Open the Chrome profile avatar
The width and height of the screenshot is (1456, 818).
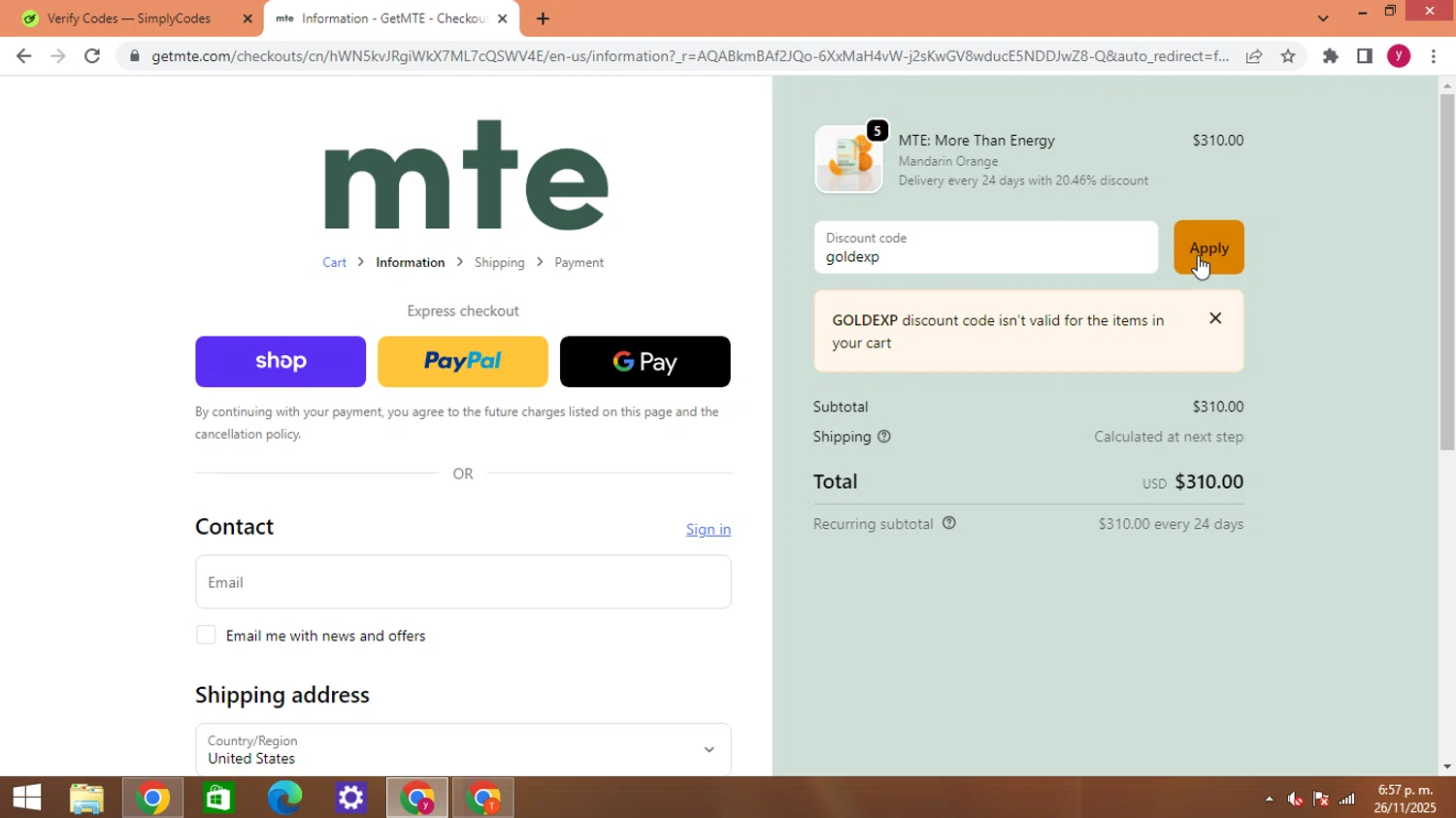click(1399, 56)
